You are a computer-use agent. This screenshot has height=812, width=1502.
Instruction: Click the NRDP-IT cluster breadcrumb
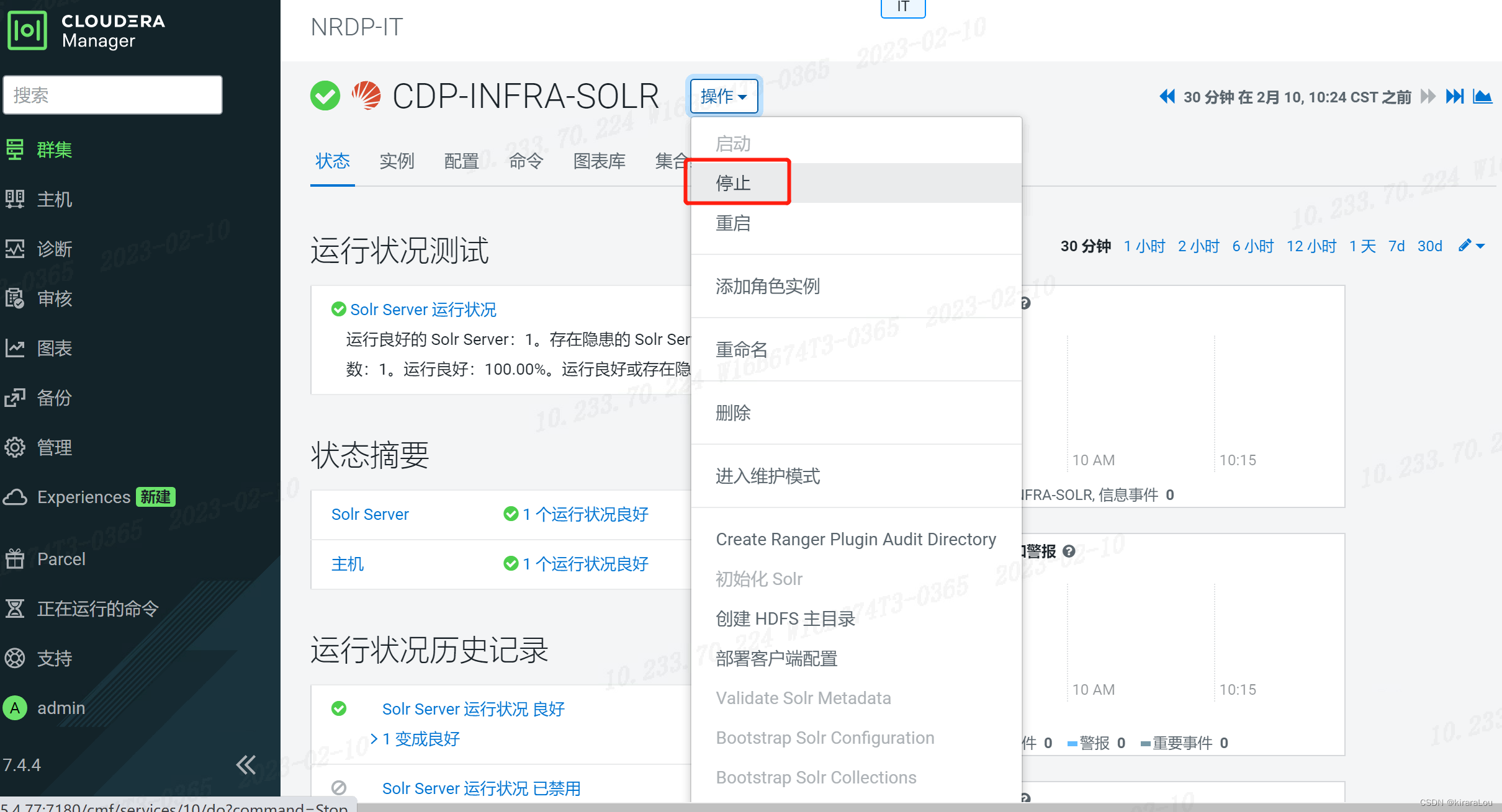pyautogui.click(x=357, y=27)
